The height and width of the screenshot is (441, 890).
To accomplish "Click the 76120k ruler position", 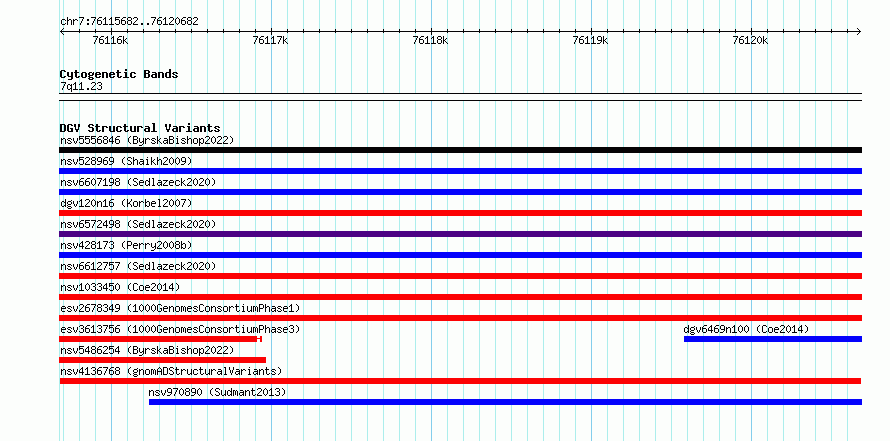I will point(751,40).
